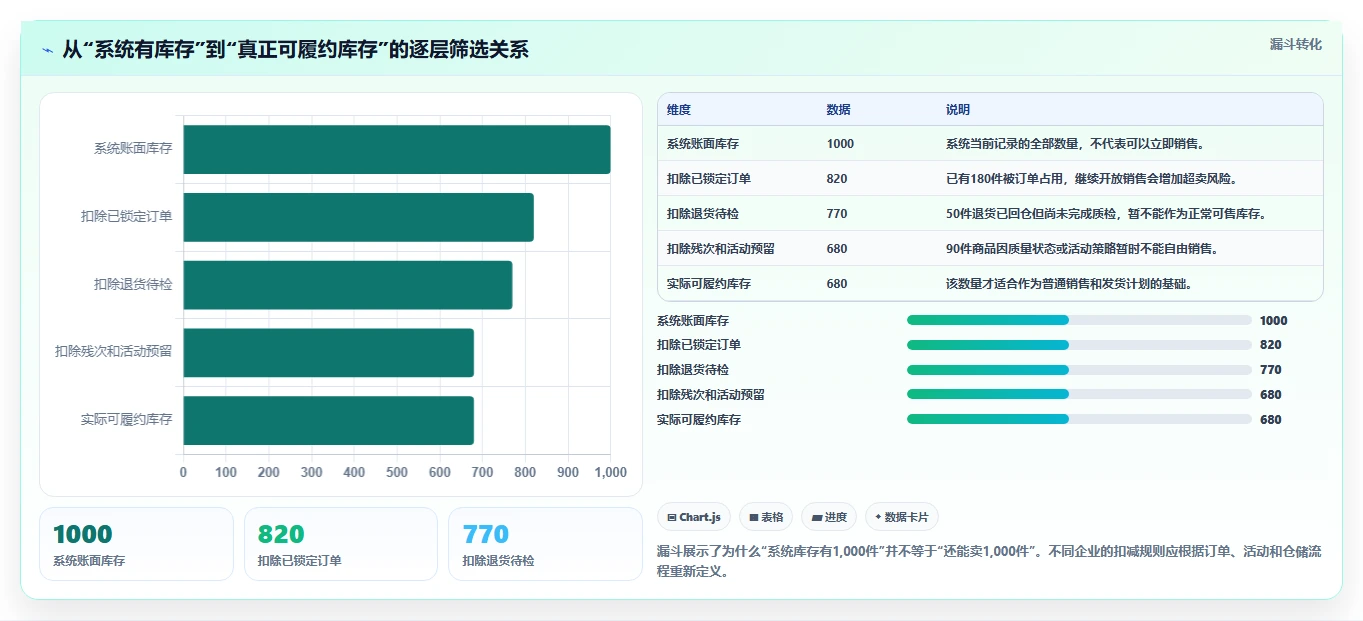Click the 说明 column header
The image size is (1363, 621).
pos(958,109)
